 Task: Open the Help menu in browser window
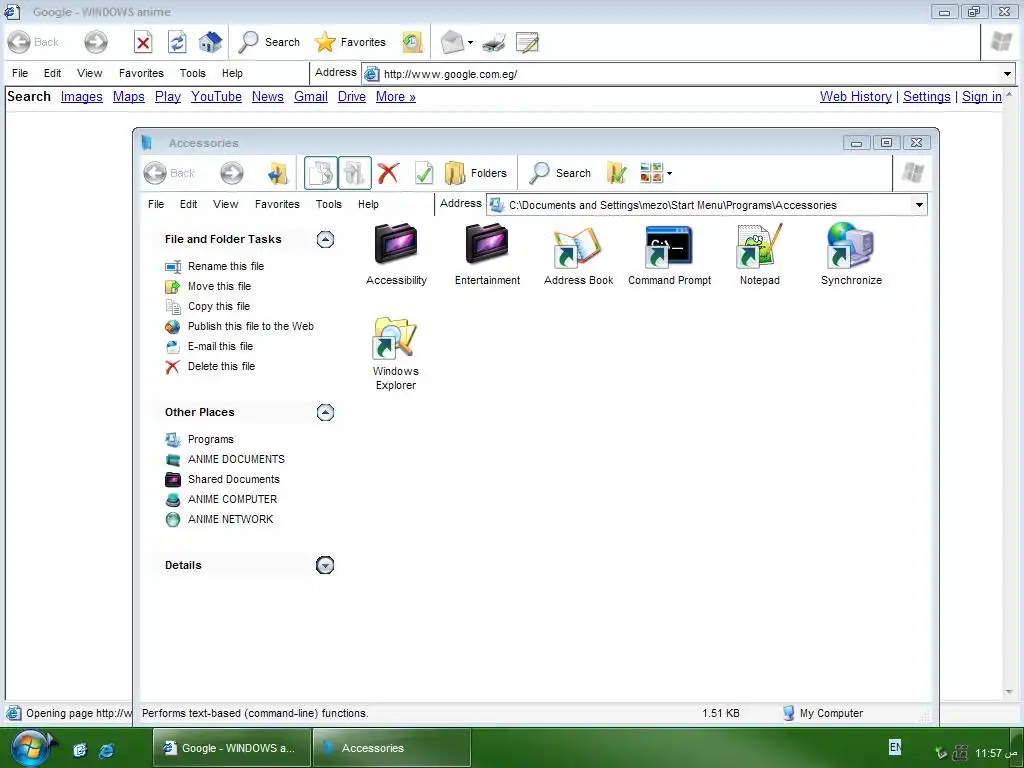pyautogui.click(x=232, y=73)
